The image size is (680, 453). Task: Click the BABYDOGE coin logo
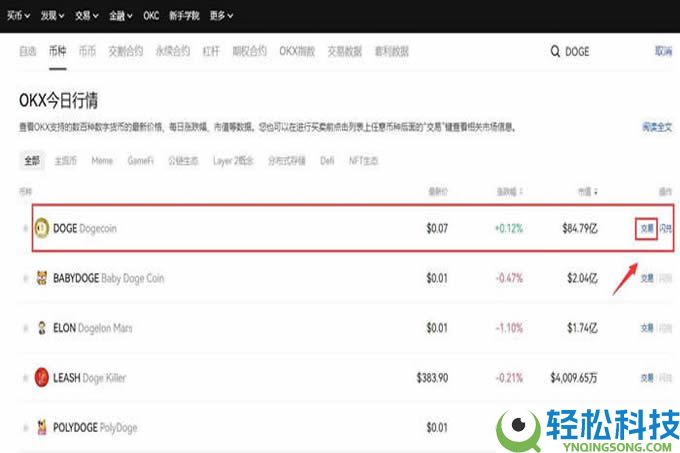point(42,278)
